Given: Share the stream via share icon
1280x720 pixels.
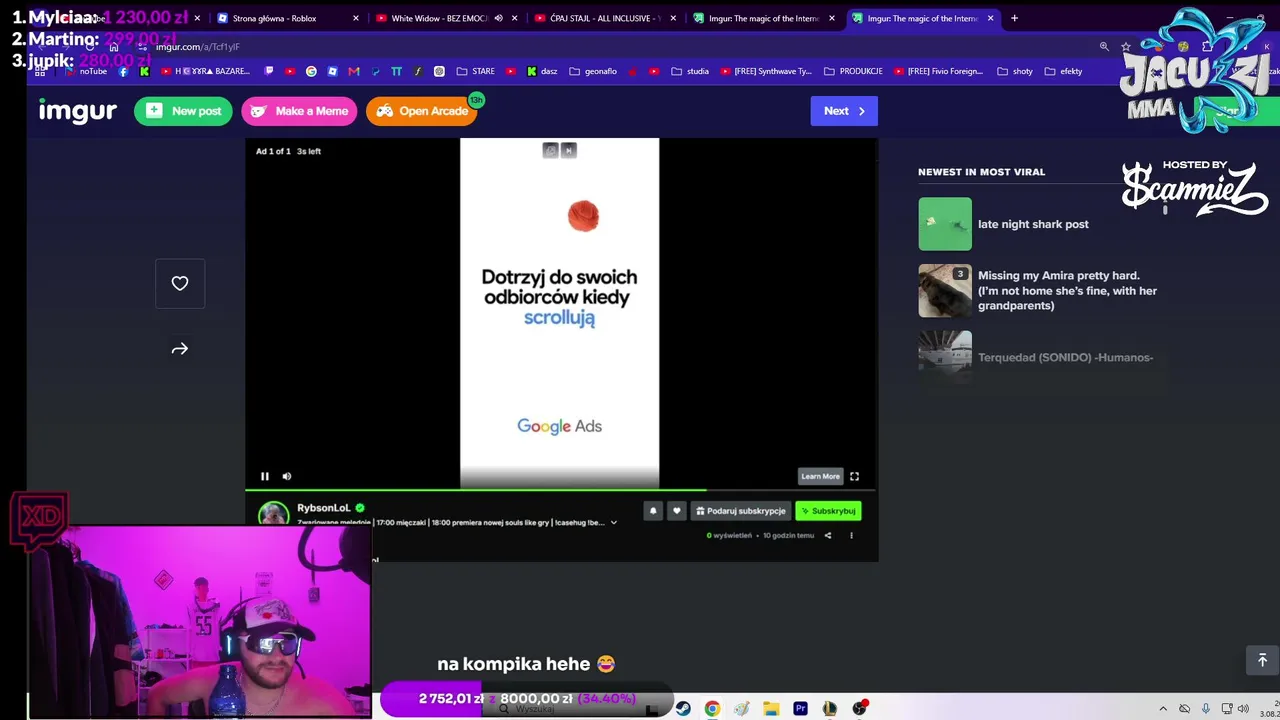Looking at the screenshot, I should click(x=827, y=536).
